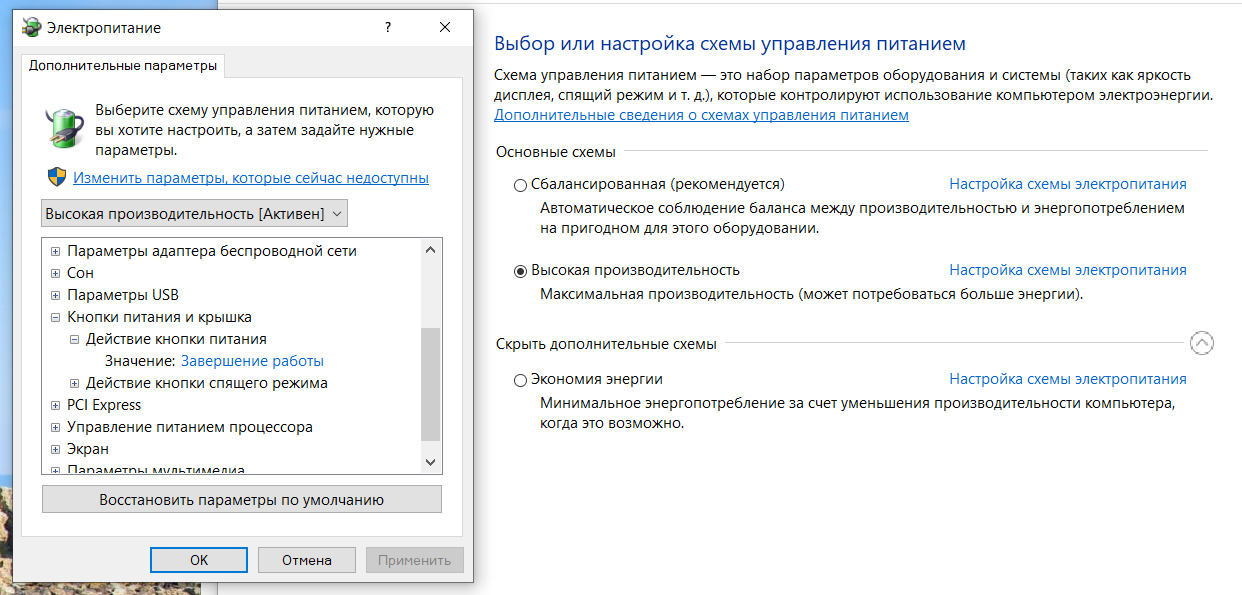Click the help question mark button

(388, 28)
